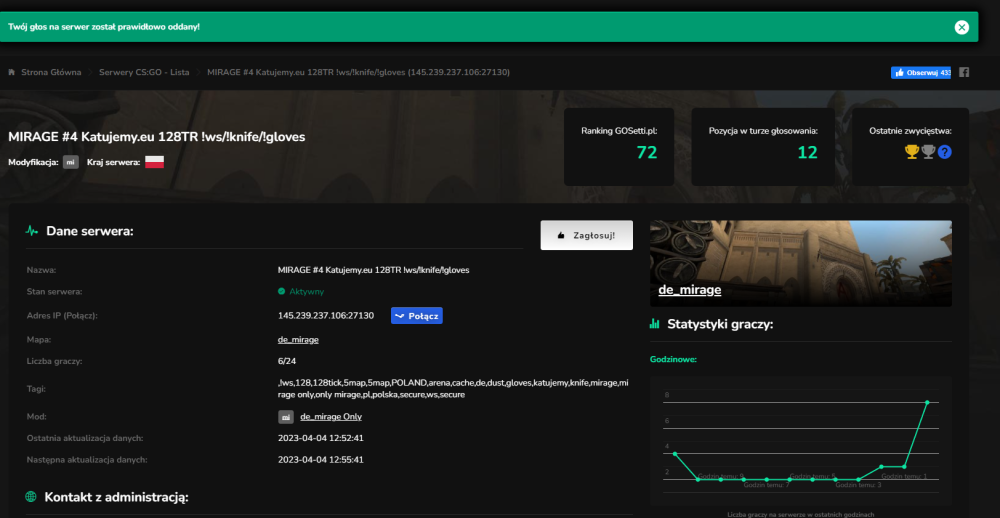
Task: Open the Facebook page icon
Action: [x=964, y=72]
